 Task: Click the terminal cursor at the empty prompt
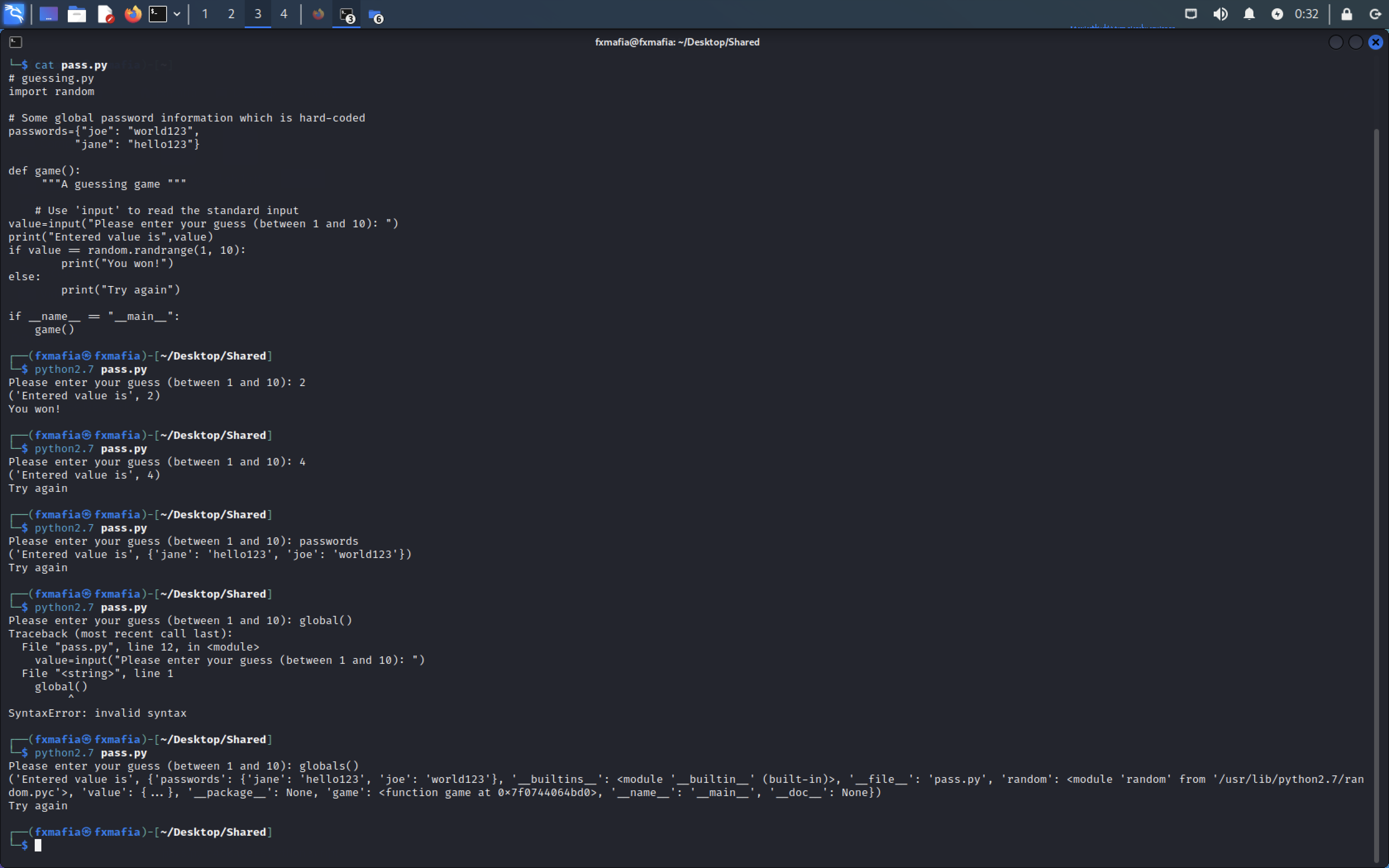click(x=38, y=845)
